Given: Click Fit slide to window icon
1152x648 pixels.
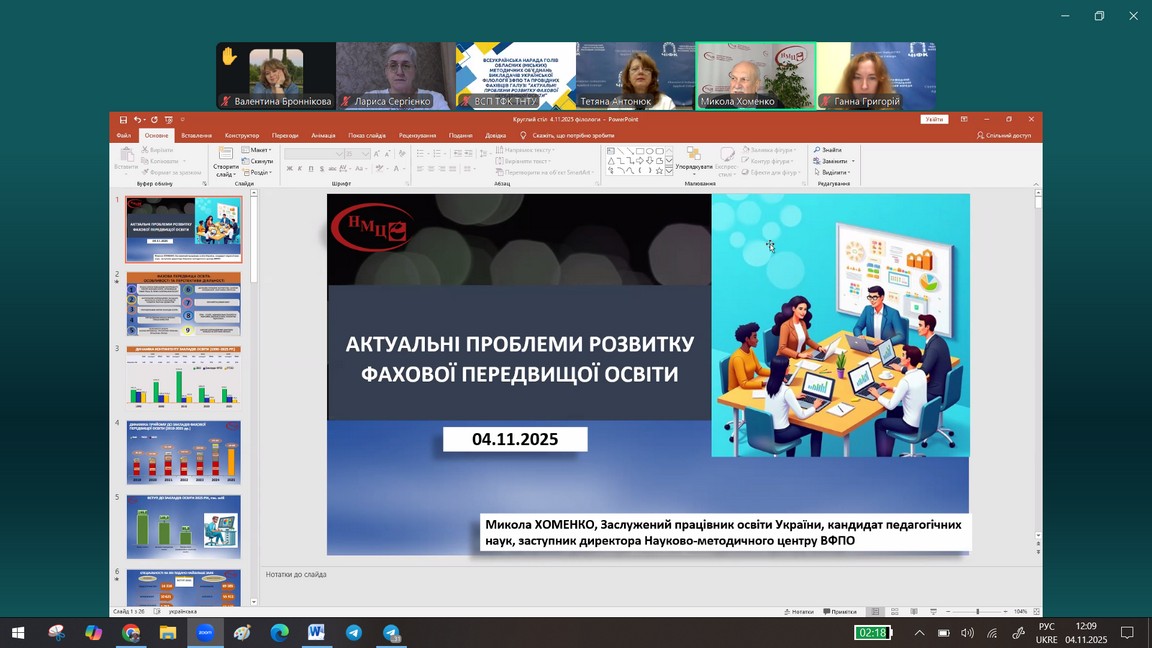Looking at the screenshot, I should coord(1035,611).
